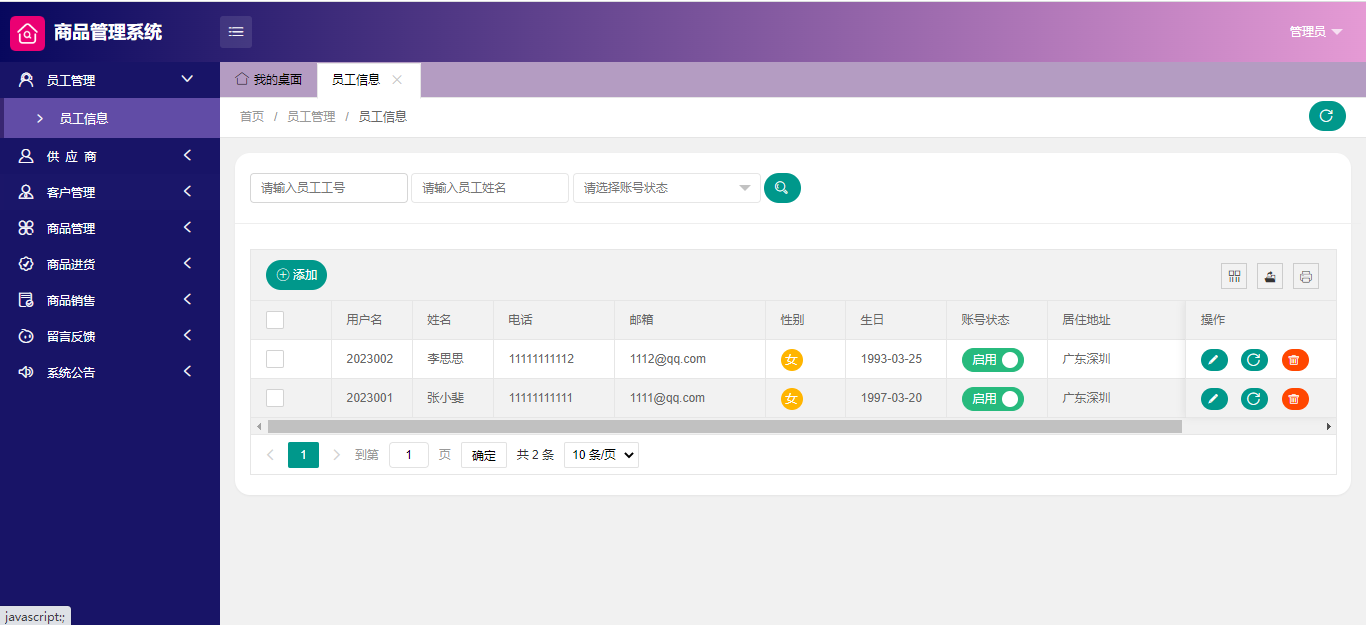Click the 商品管理 four-circle icon in sidebar
1366x625 pixels.
[x=26, y=228]
